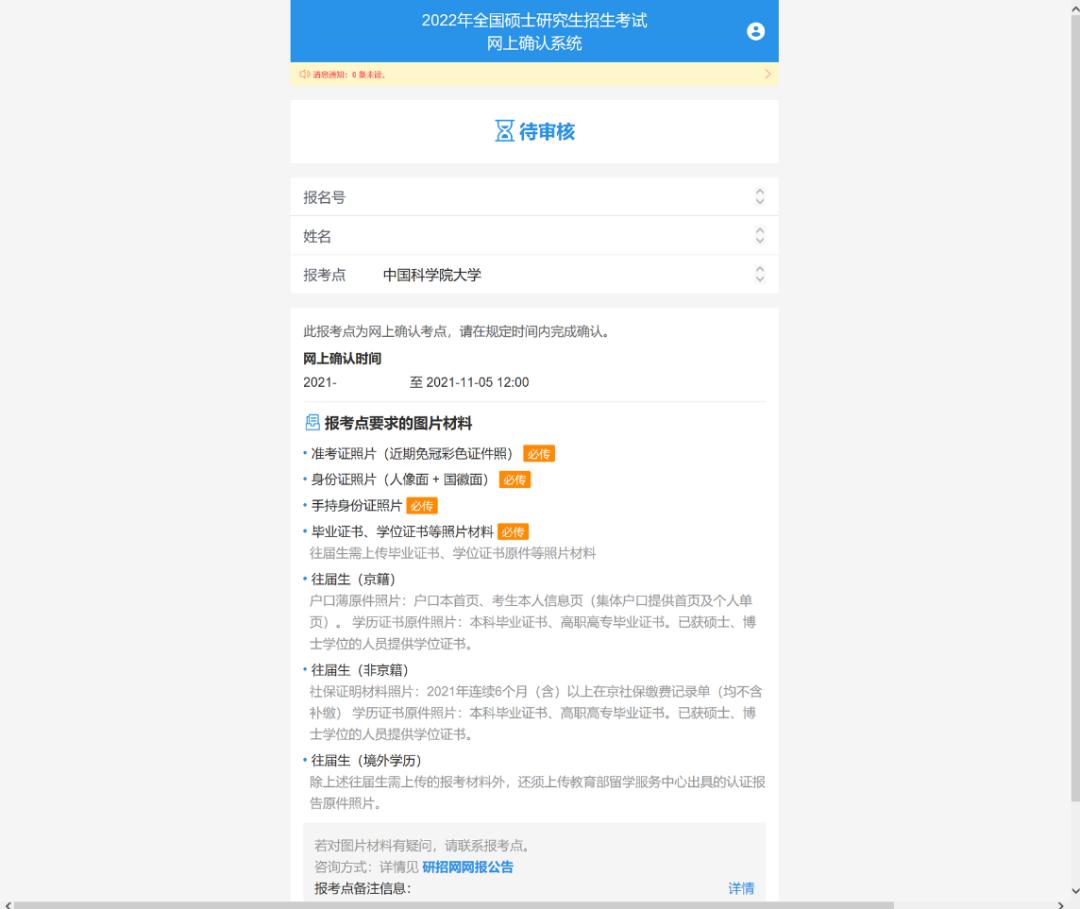Click the horizontal scrollbar thumb
Screen dimensions: 1080x909
pyautogui.click(x=453, y=905)
